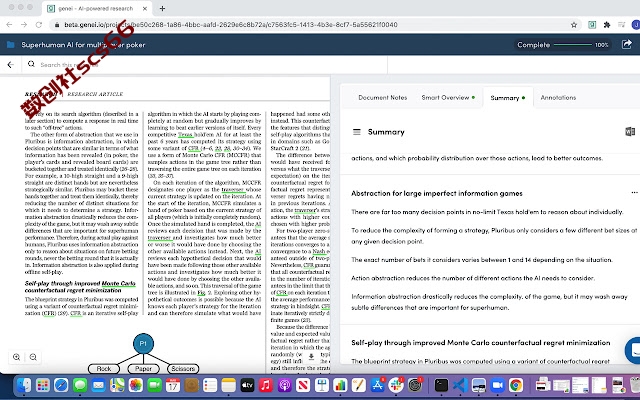Open Numbers from the dock
This screenshot has height=400, width=640.
click(340, 385)
